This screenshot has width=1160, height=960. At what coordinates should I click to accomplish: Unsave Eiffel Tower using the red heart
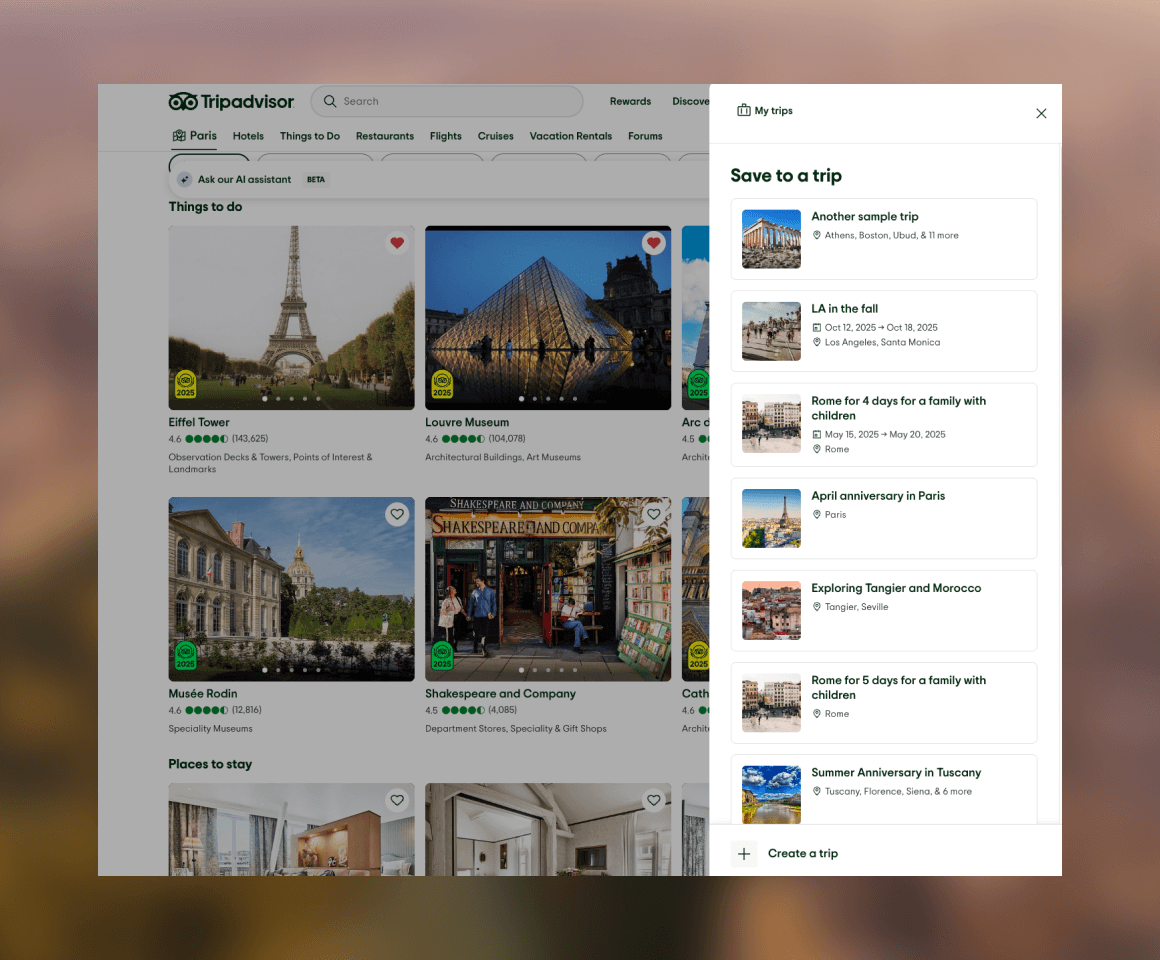[397, 243]
